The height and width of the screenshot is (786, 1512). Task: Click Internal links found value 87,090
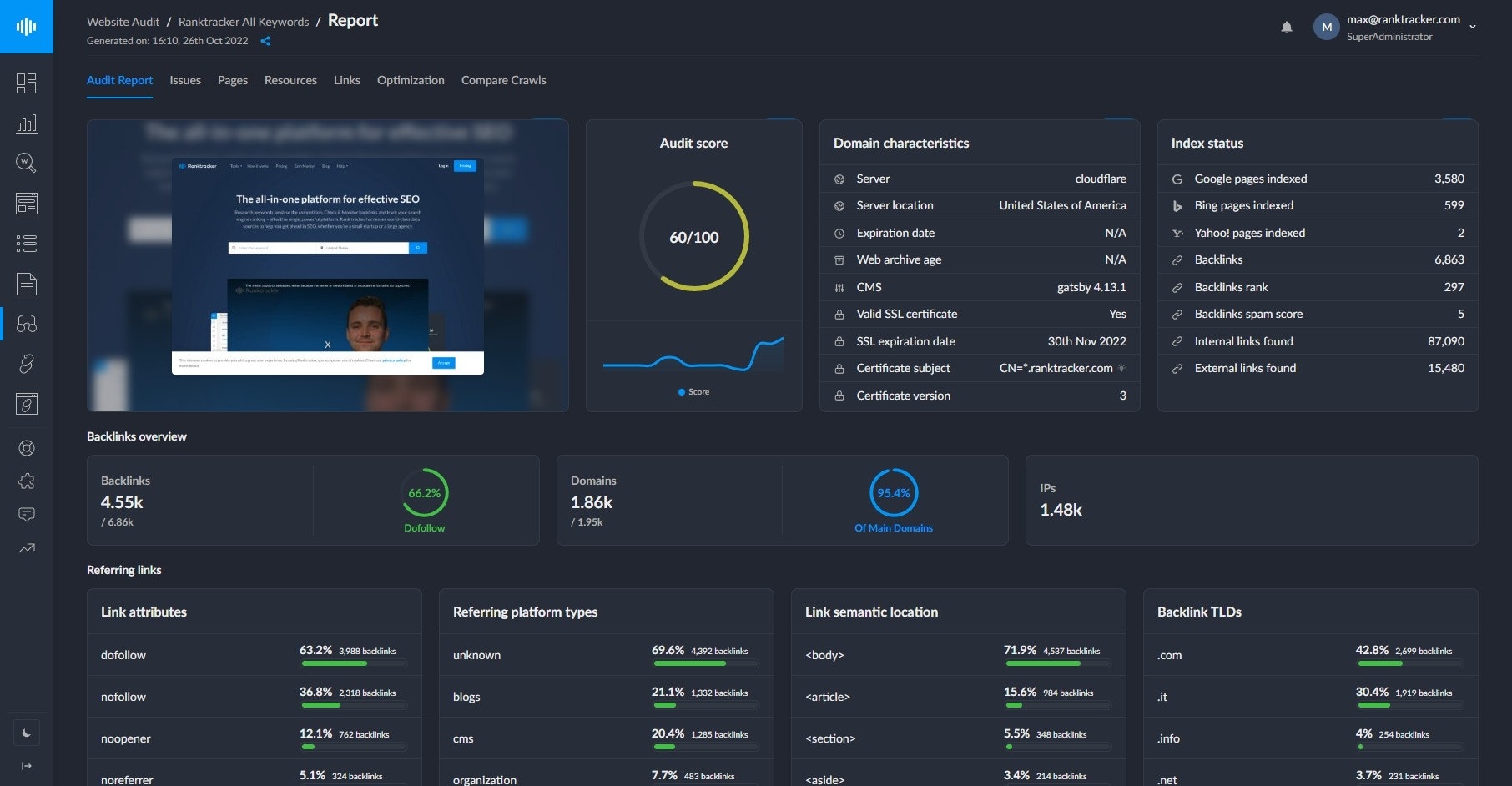[1446, 341]
